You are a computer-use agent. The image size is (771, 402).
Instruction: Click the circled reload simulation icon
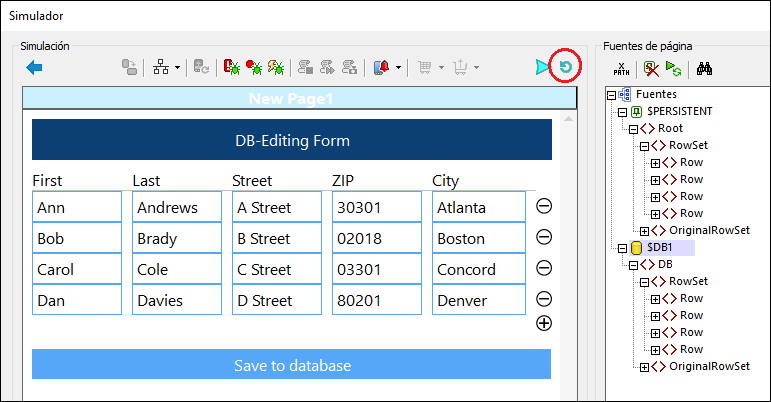pyautogui.click(x=566, y=67)
